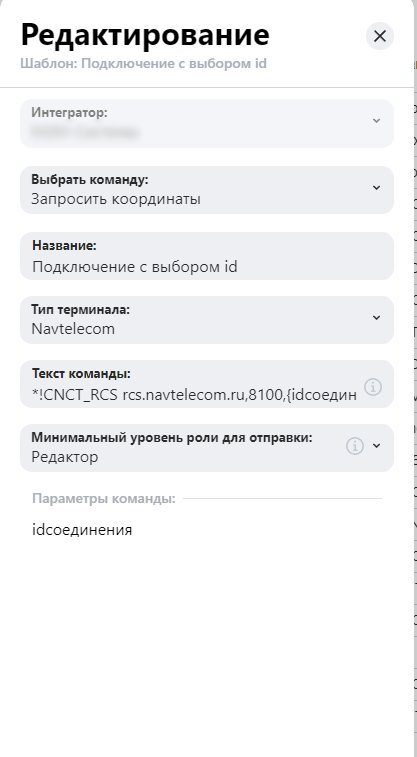Viewport: 417px width, 757px height.
Task: Click the Название input with Подключение text
Action: 207,256
